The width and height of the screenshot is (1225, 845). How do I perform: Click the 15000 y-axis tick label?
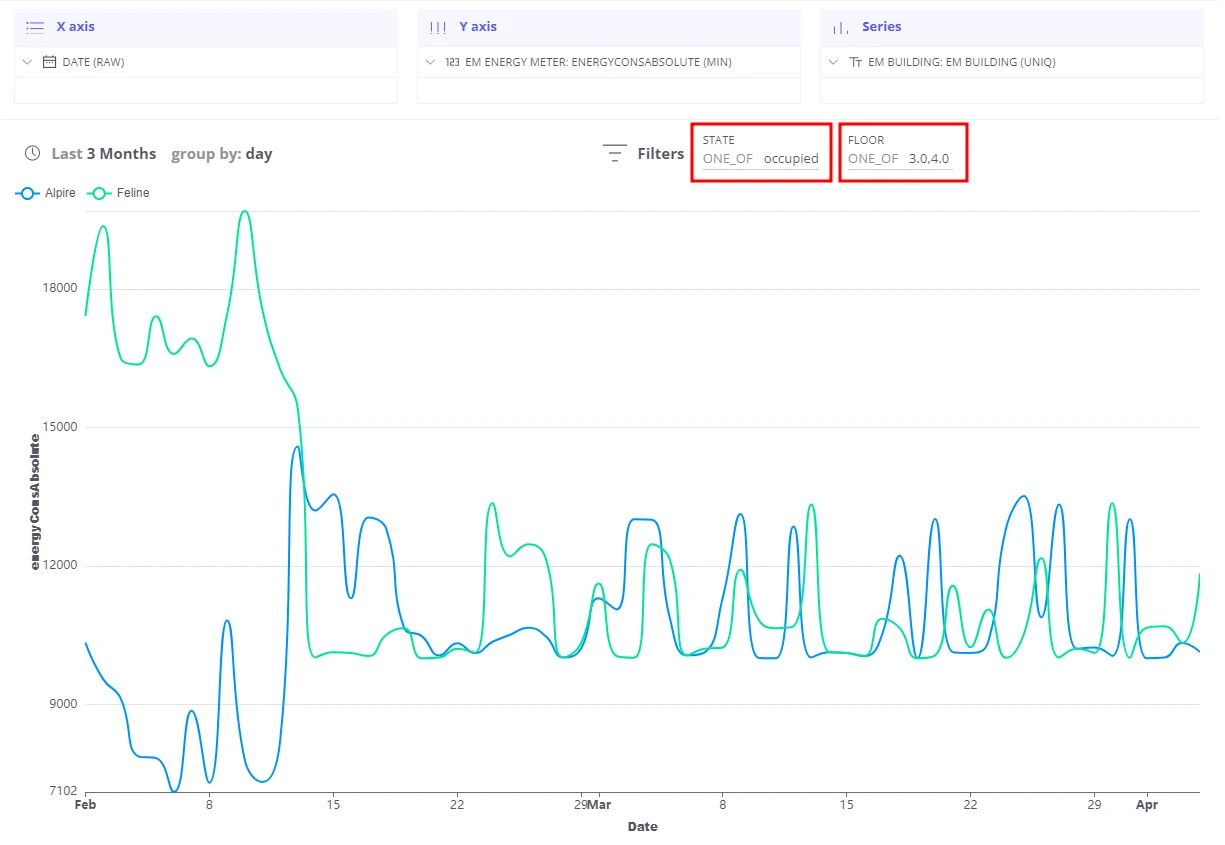60,427
